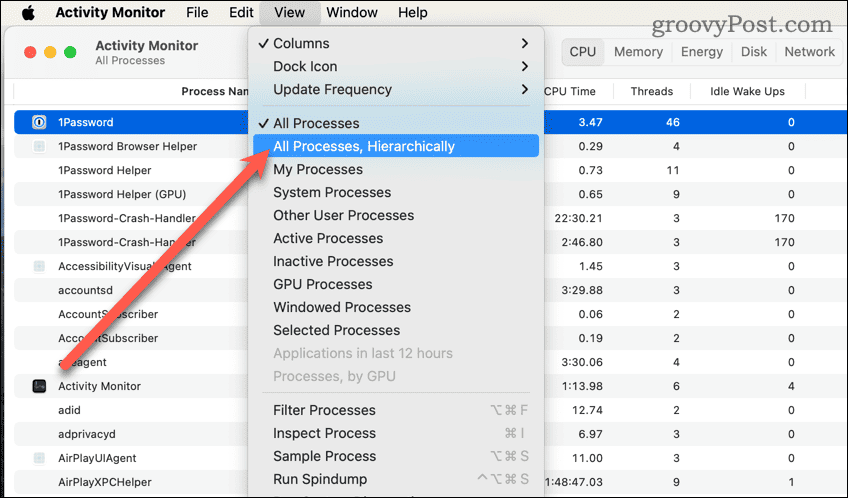Viewport: 848px width, 498px height.
Task: Sort by the Process Name column header
Action: pyautogui.click(x=215, y=91)
